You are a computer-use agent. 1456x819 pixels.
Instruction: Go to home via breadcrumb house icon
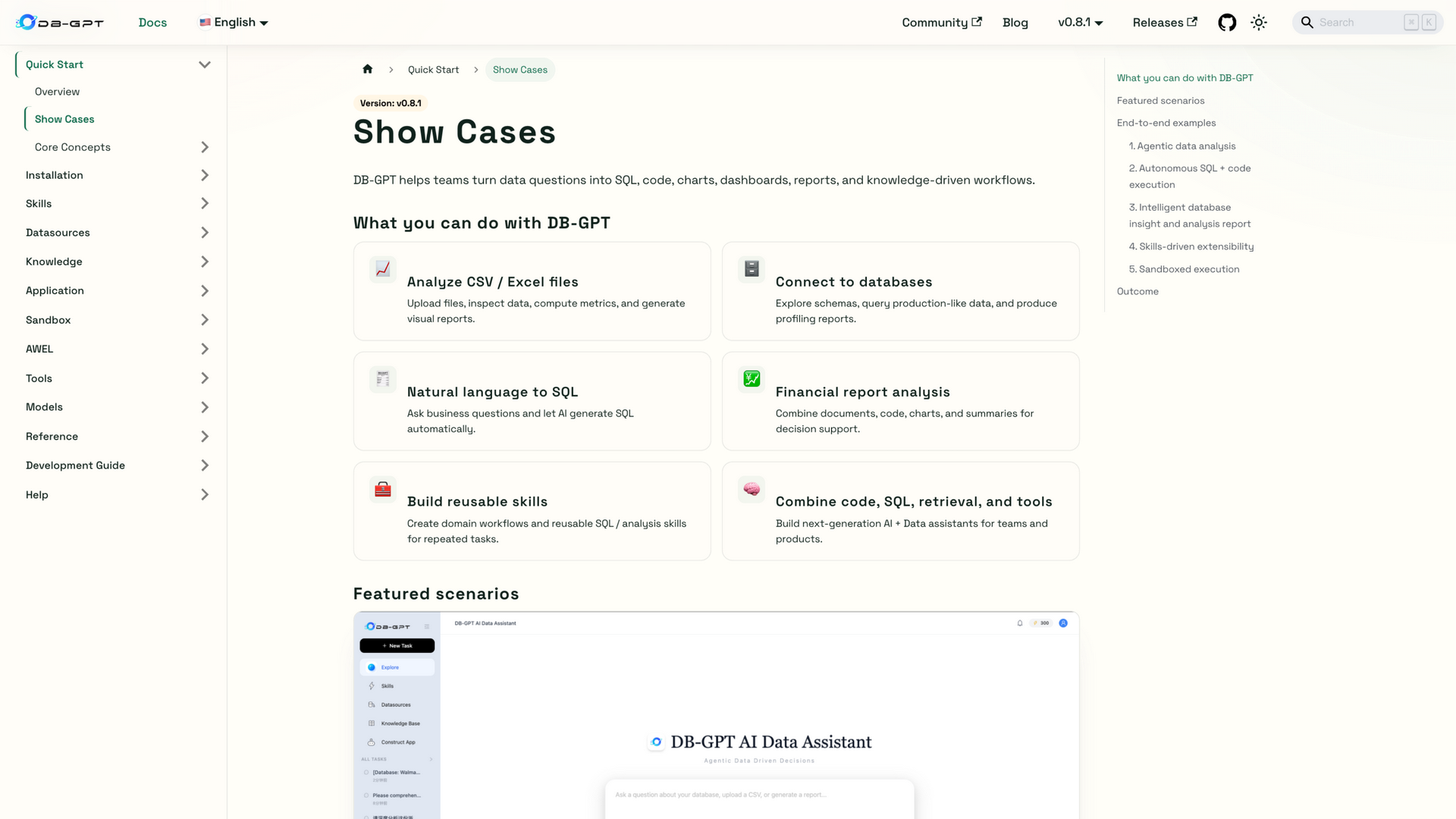pyautogui.click(x=368, y=69)
